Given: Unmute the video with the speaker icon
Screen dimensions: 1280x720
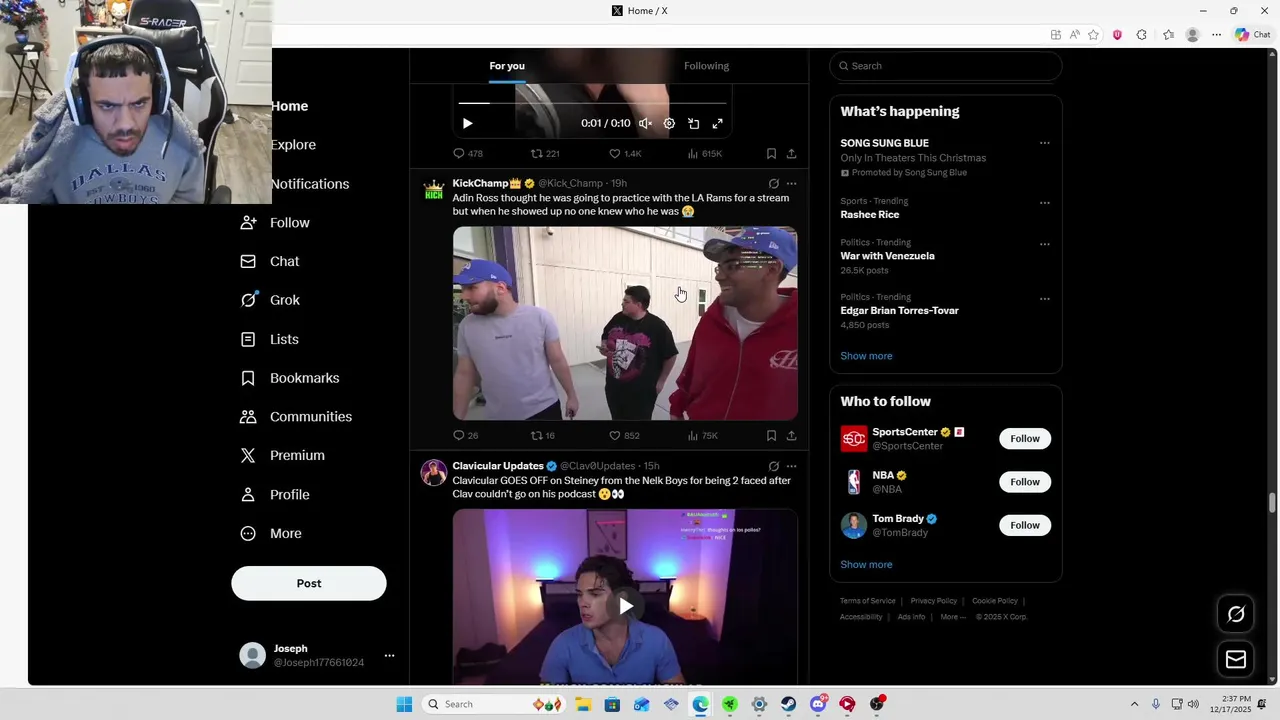Looking at the screenshot, I should [x=645, y=123].
